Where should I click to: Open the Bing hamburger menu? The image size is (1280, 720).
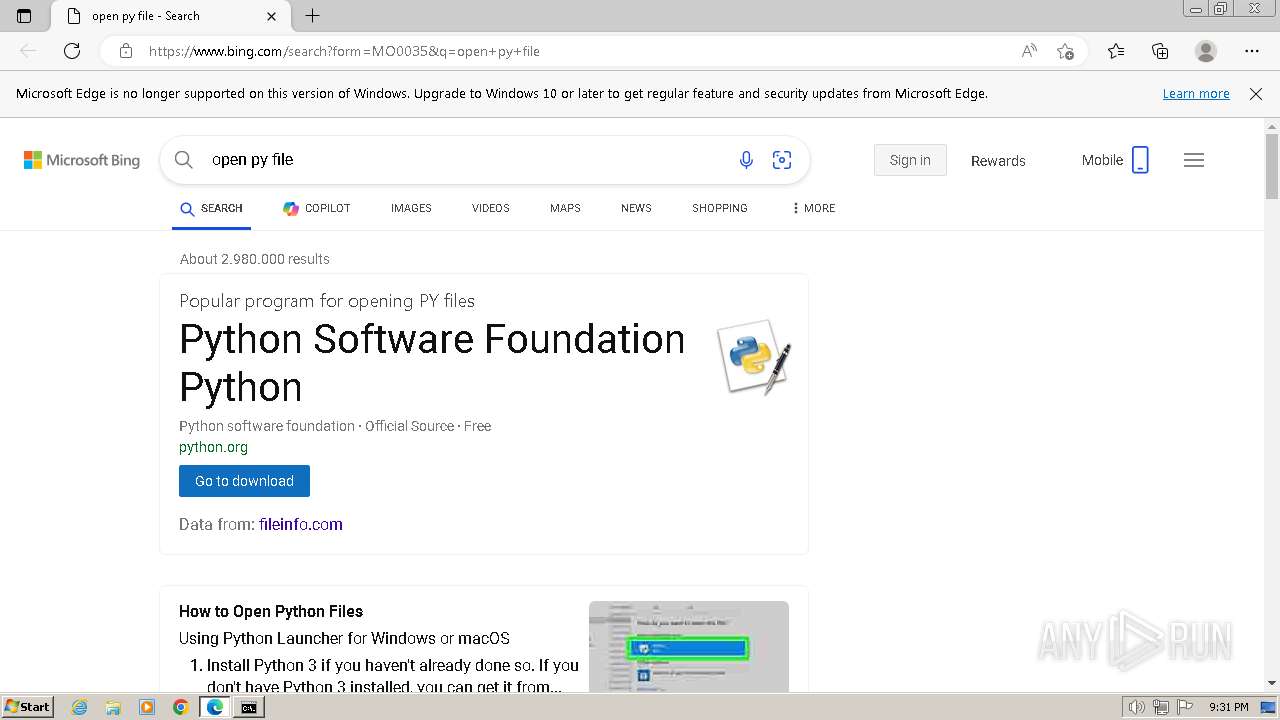point(1194,160)
